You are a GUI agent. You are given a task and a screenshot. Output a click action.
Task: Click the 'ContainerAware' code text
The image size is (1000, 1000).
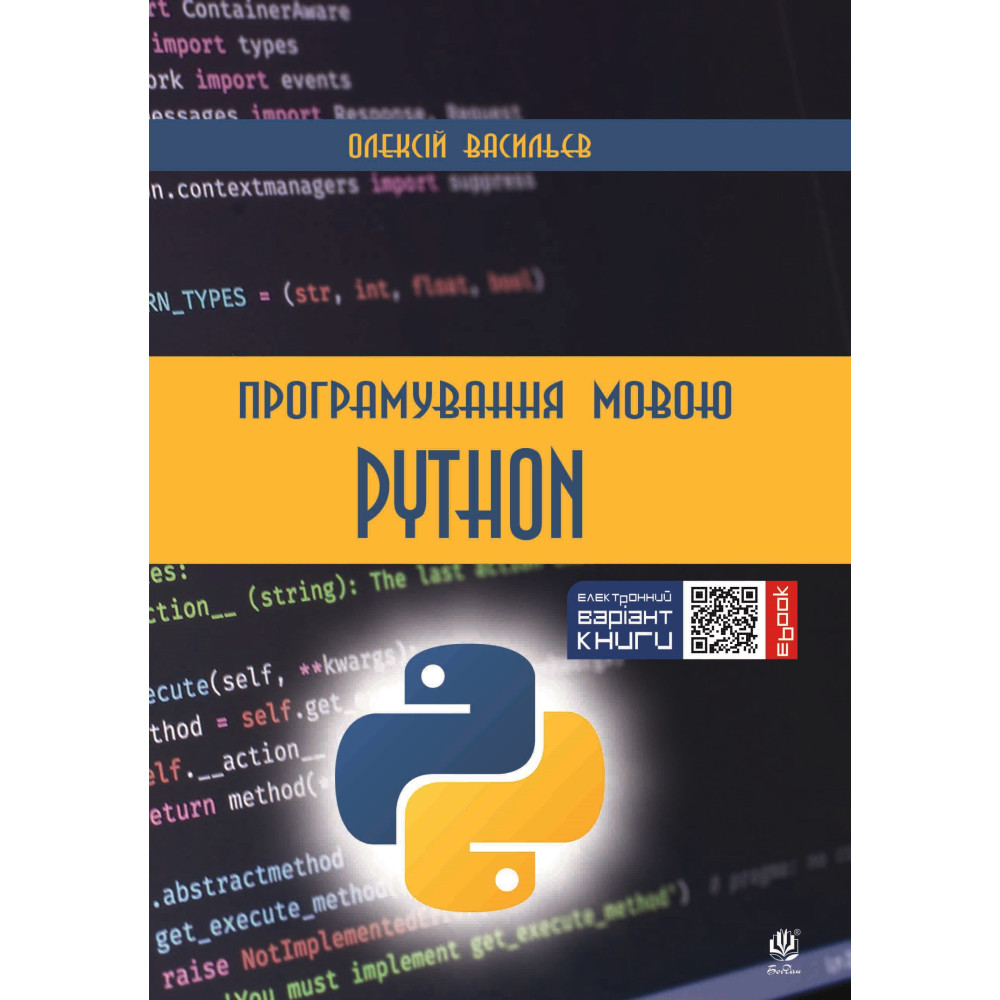point(265,12)
